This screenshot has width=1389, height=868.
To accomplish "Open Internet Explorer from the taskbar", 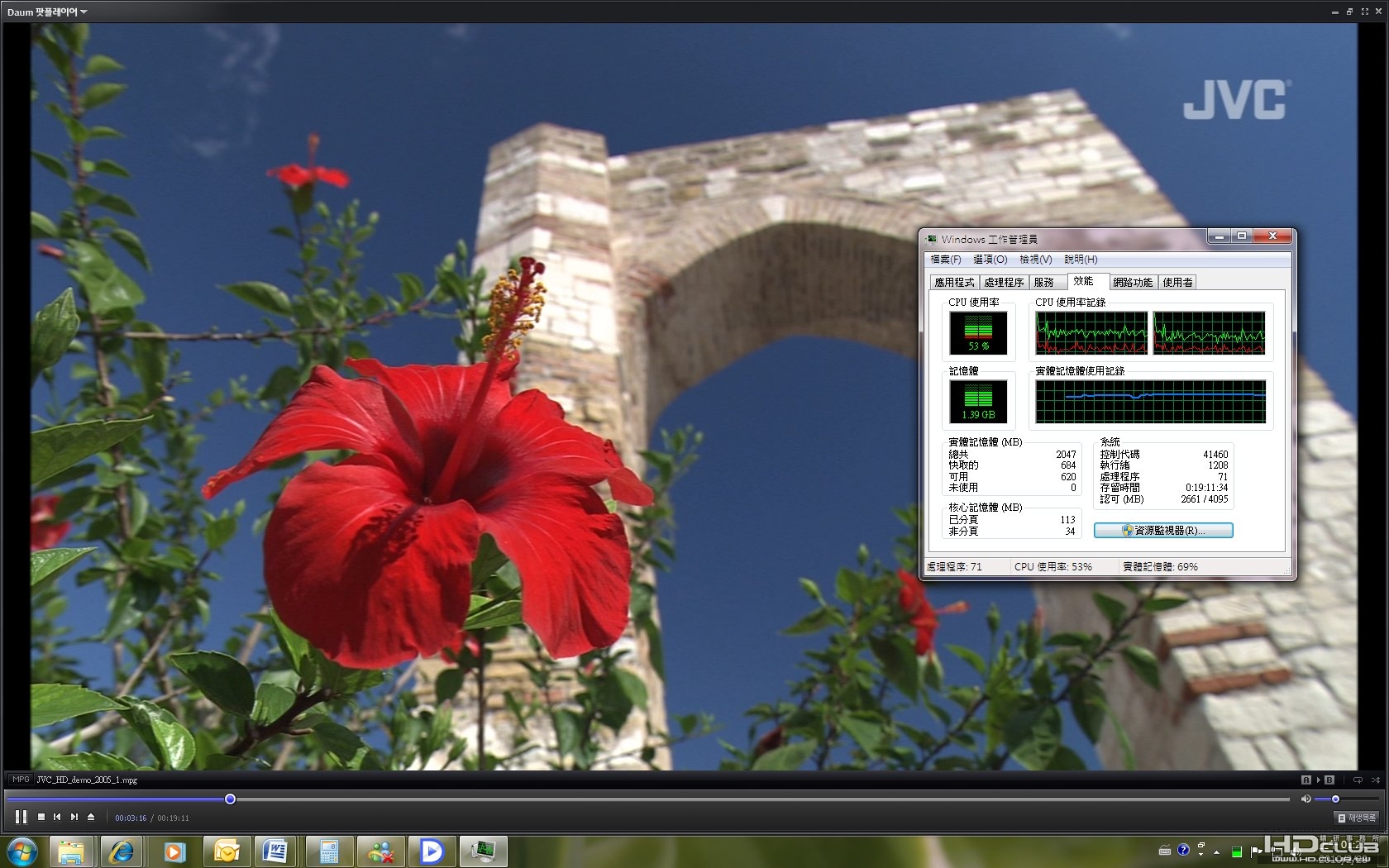I will [x=122, y=851].
